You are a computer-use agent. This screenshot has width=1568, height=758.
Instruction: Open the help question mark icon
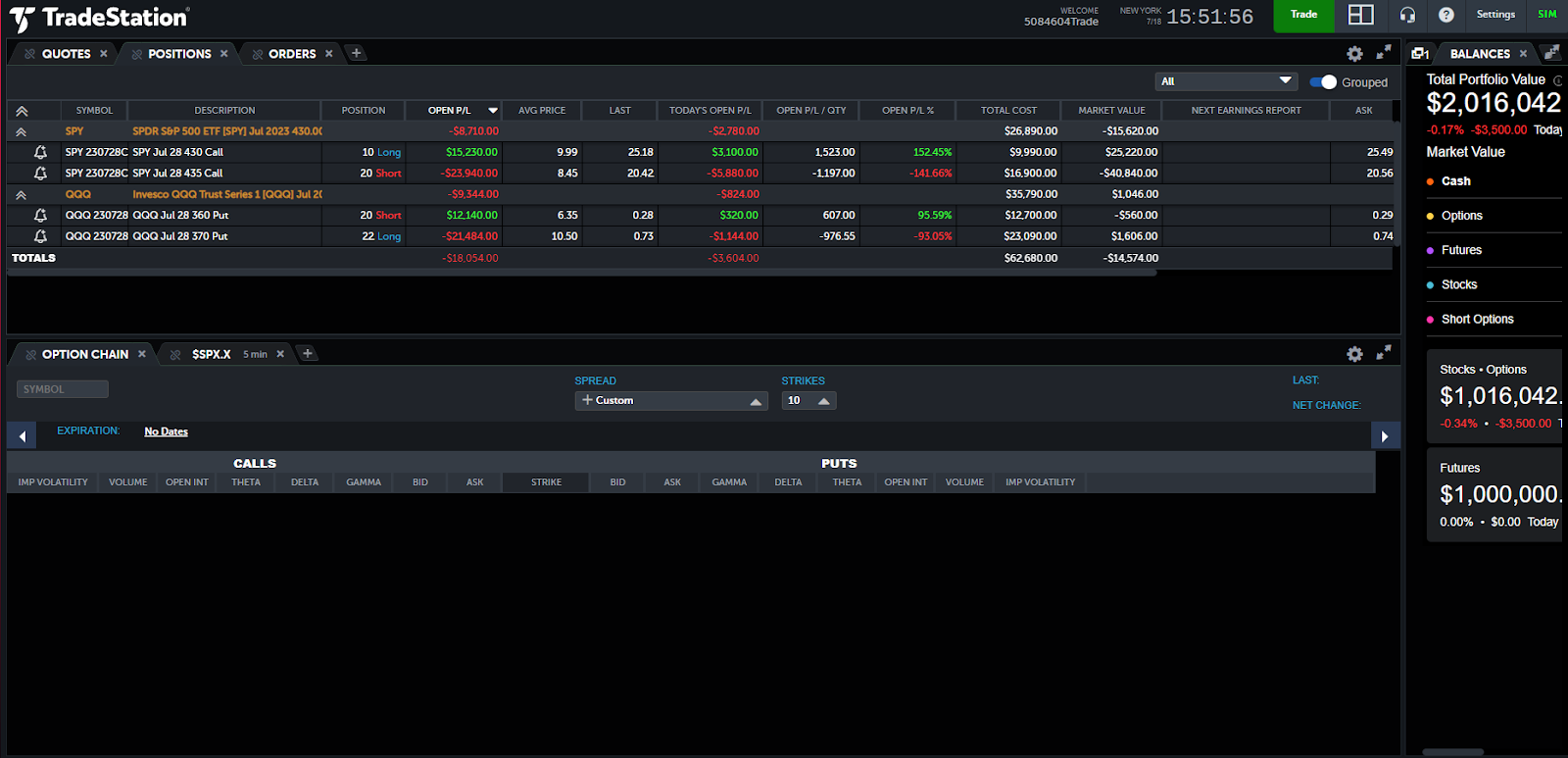pyautogui.click(x=1446, y=15)
